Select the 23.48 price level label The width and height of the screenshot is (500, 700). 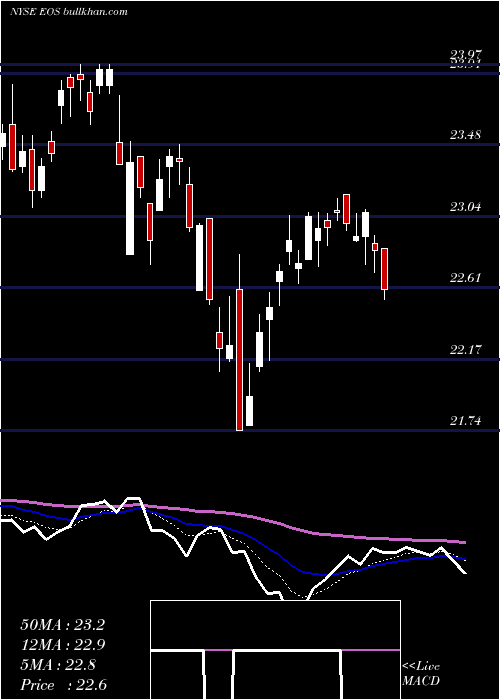pos(466,134)
